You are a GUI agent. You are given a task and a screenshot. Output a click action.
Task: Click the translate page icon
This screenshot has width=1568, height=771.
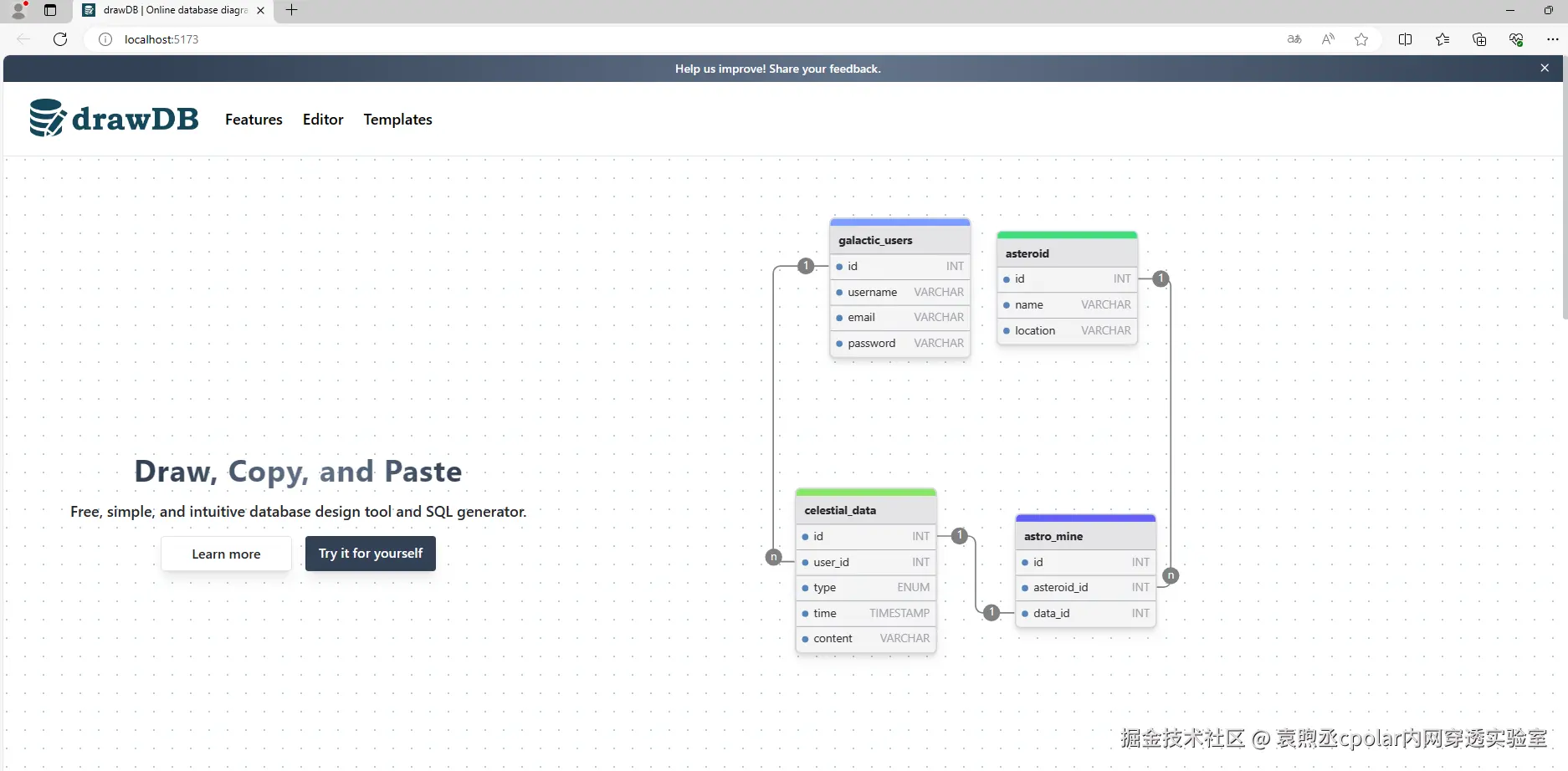point(1294,39)
